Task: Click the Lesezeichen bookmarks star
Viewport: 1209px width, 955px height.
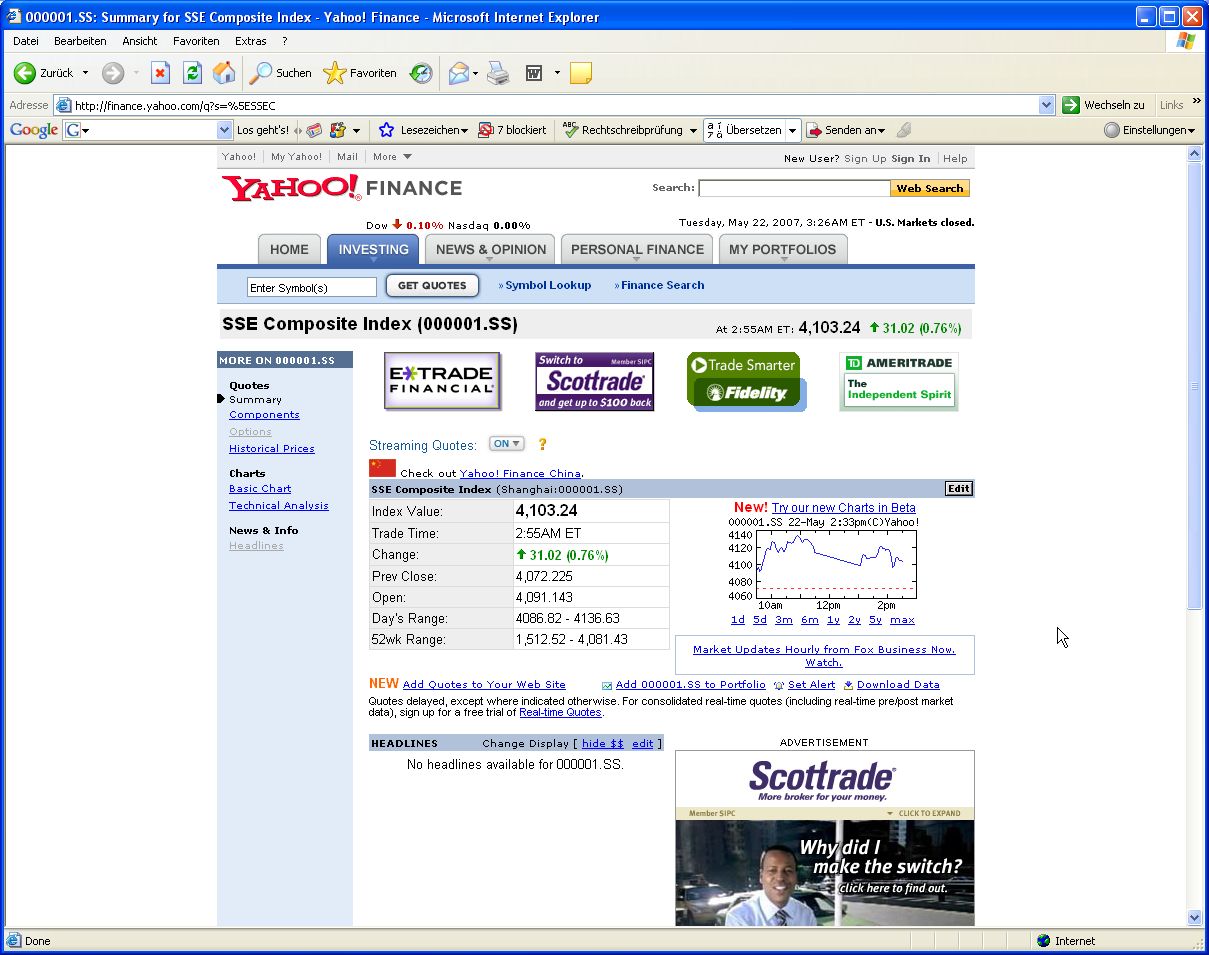Action: click(387, 130)
